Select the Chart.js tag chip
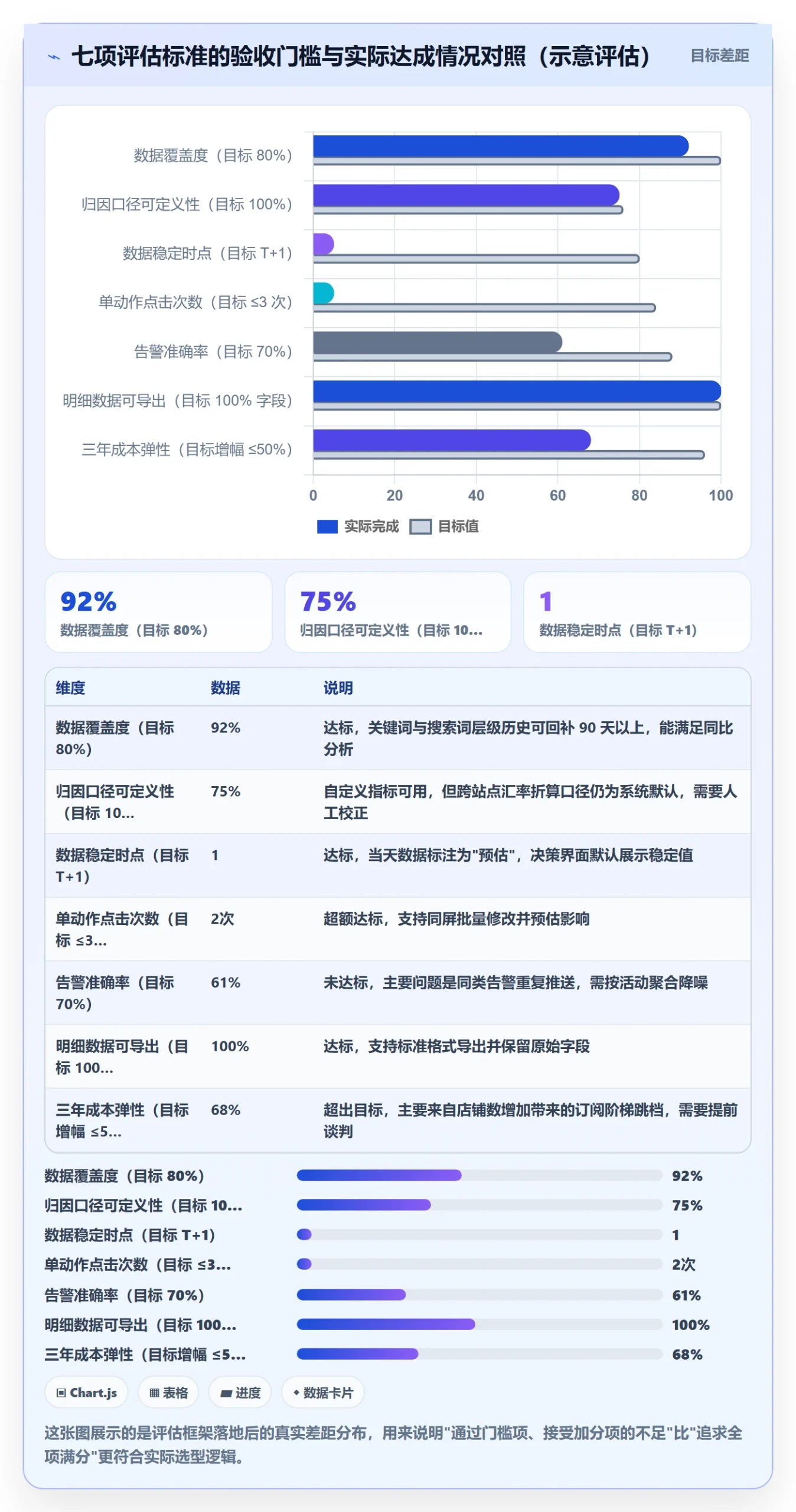This screenshot has width=796, height=1512. point(87,1392)
